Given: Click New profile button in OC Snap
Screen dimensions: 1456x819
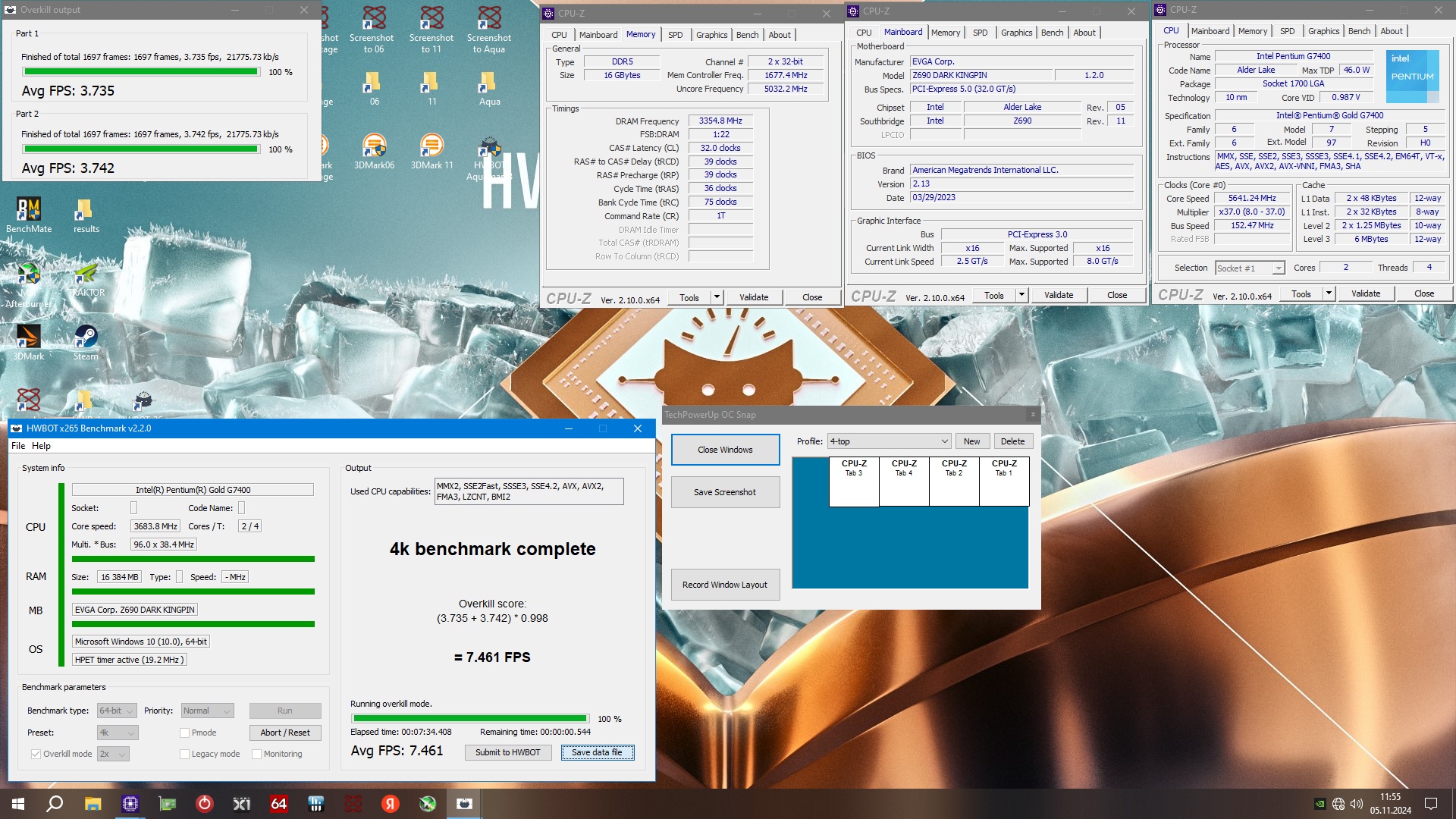Looking at the screenshot, I should [x=972, y=441].
